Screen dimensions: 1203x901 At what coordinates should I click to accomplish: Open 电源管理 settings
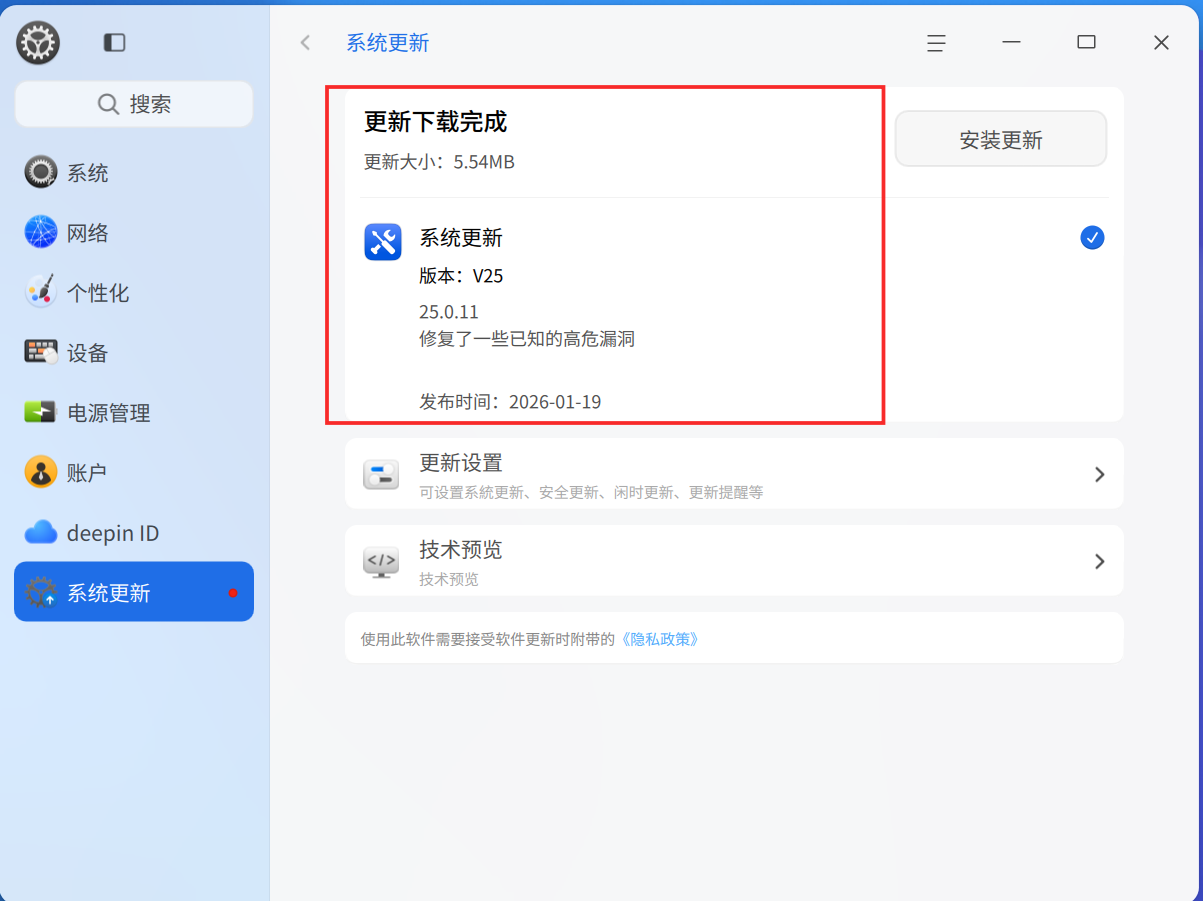click(134, 413)
